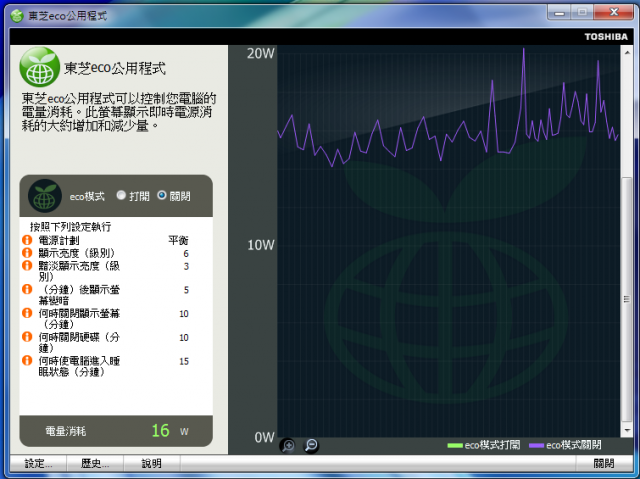Click info icon beside 何時使電腦進入睡眠狀態

coord(27,360)
